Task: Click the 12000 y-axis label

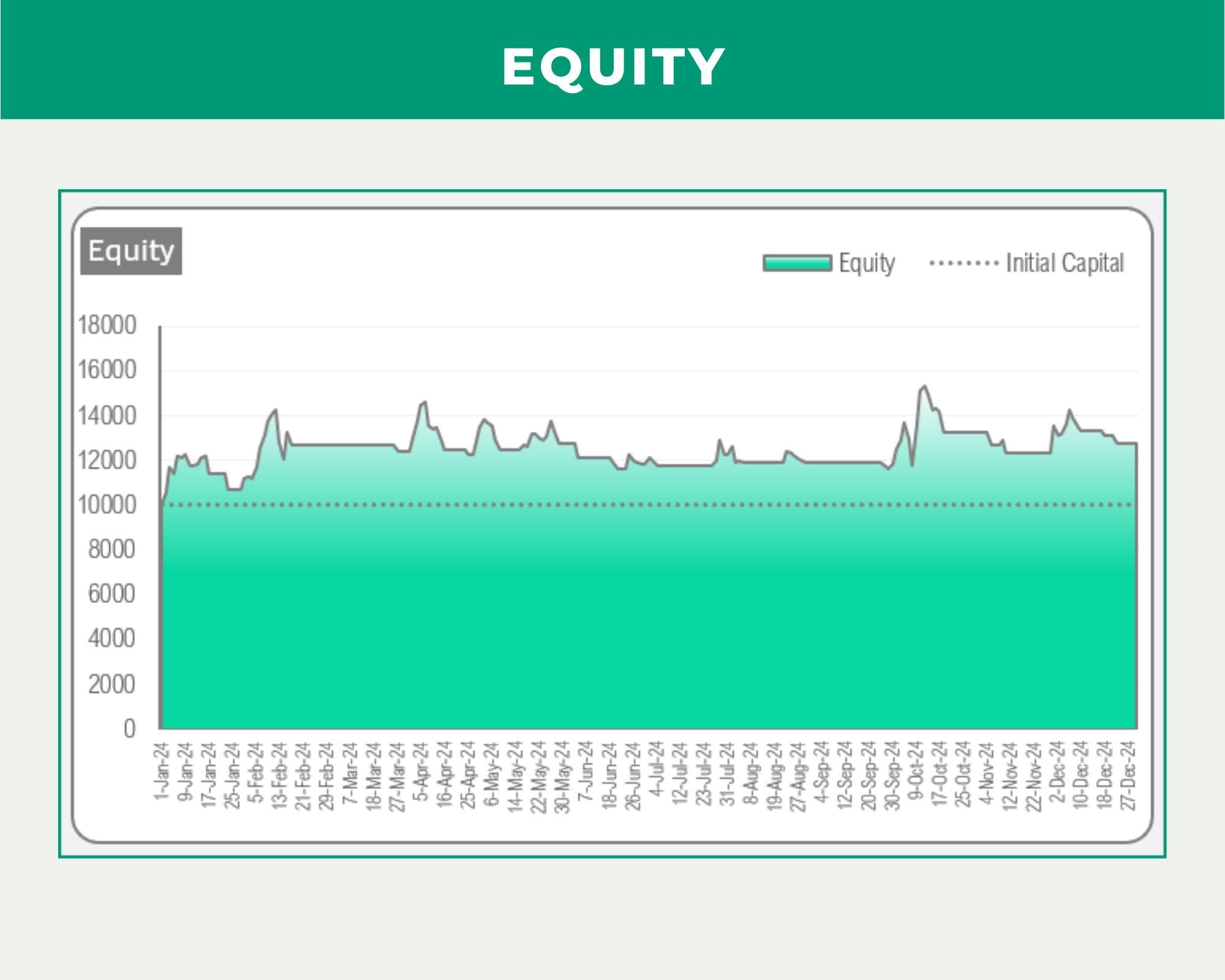Action: (107, 461)
